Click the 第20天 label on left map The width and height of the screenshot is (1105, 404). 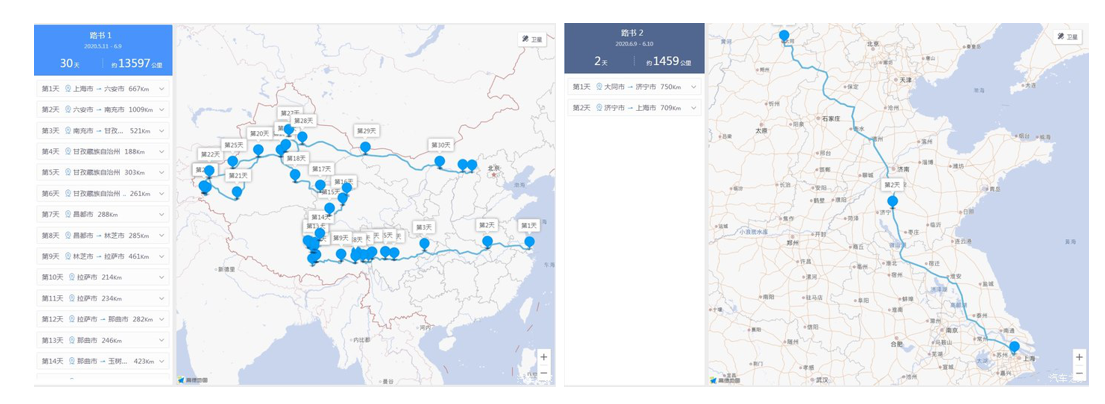[258, 134]
